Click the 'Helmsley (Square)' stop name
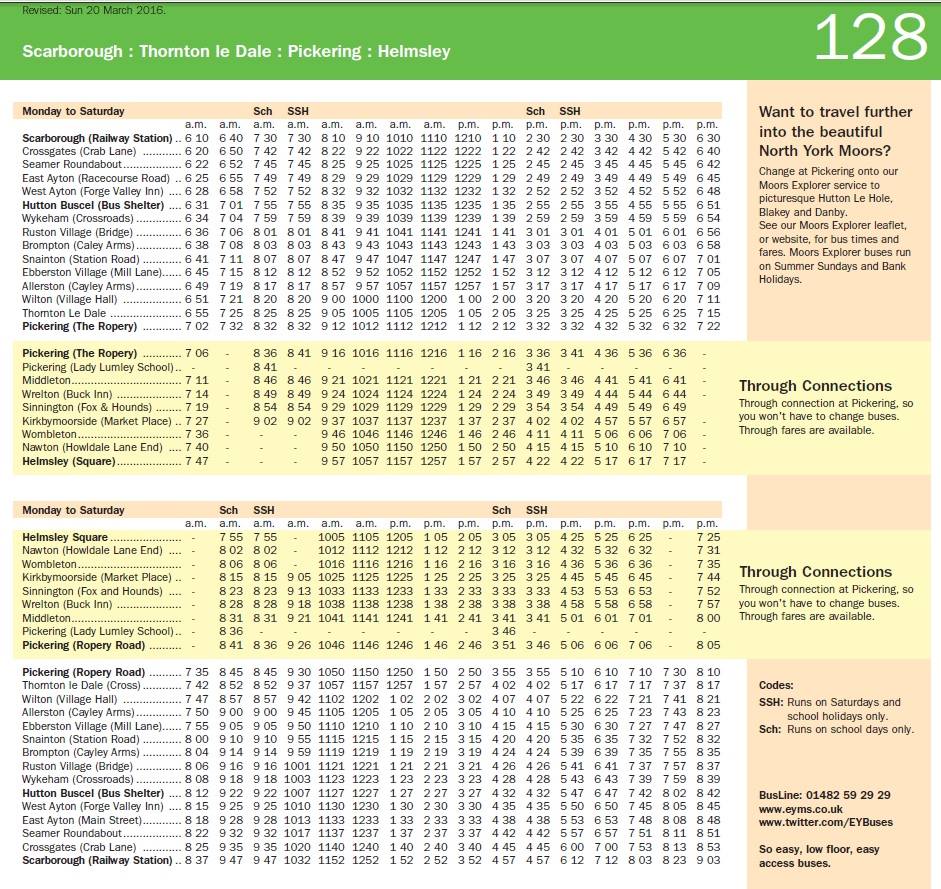 pyautogui.click(x=69, y=461)
